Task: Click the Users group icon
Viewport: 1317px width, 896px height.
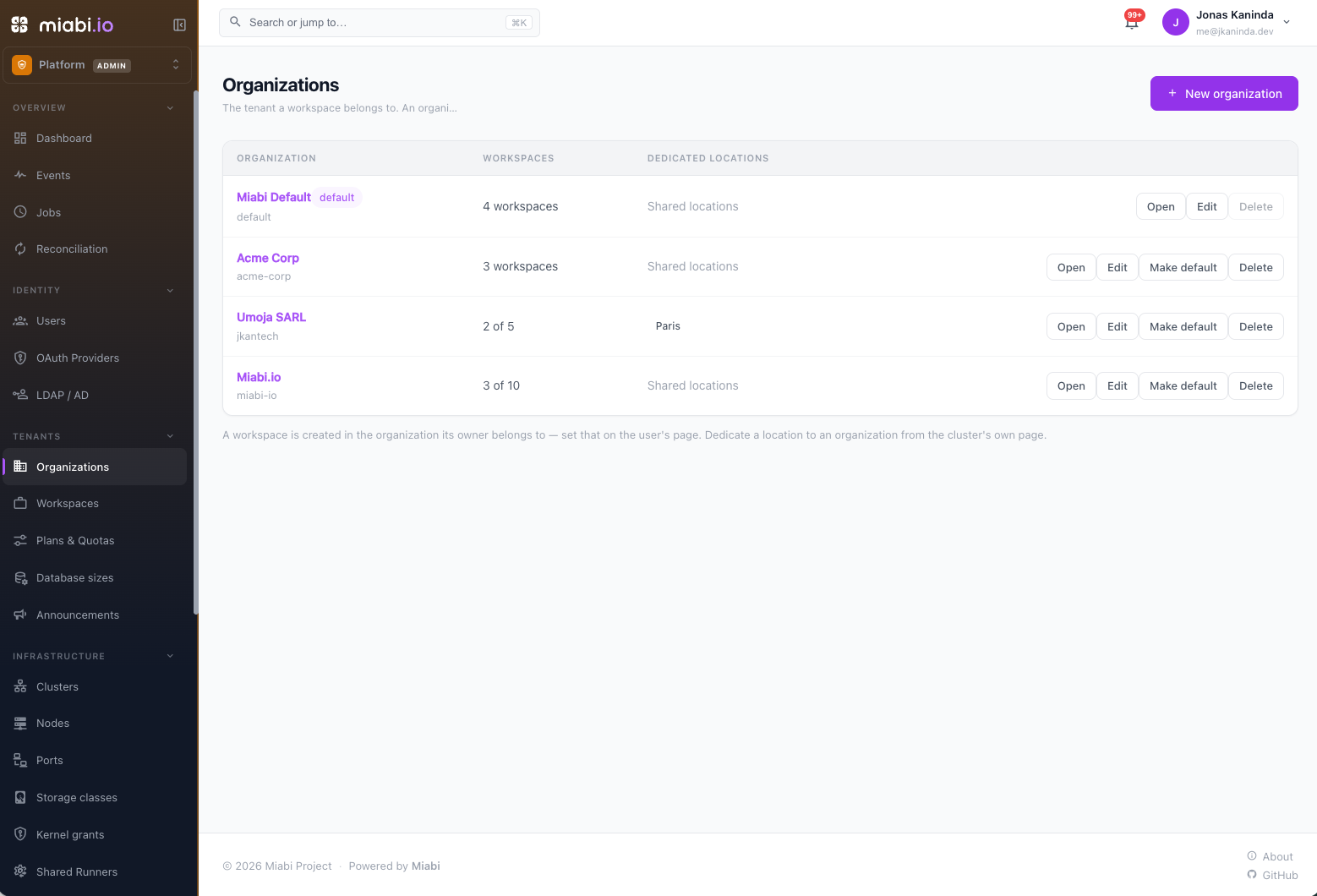Action: pos(20,320)
